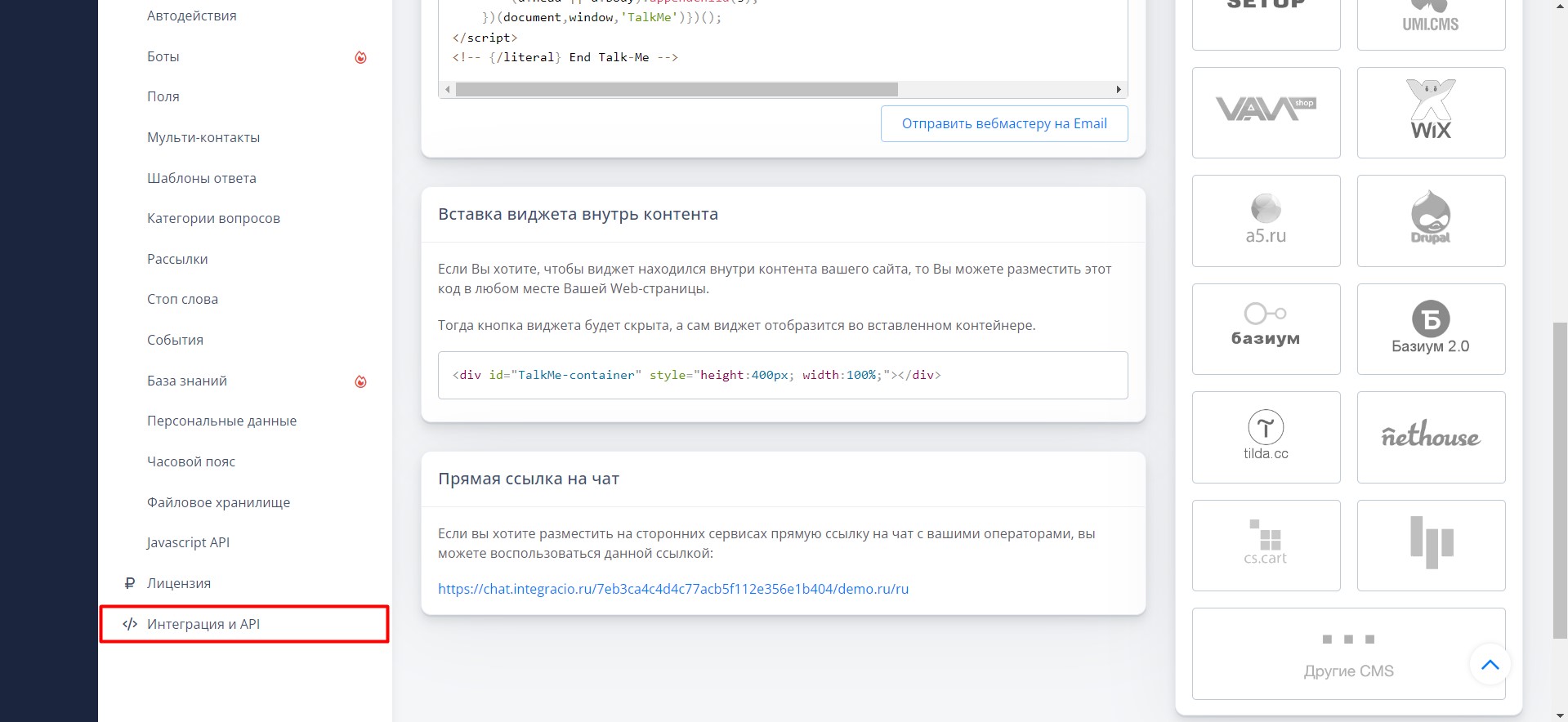Open the Стоп слова section
Viewport: 1568px width, 722px height.
point(182,299)
